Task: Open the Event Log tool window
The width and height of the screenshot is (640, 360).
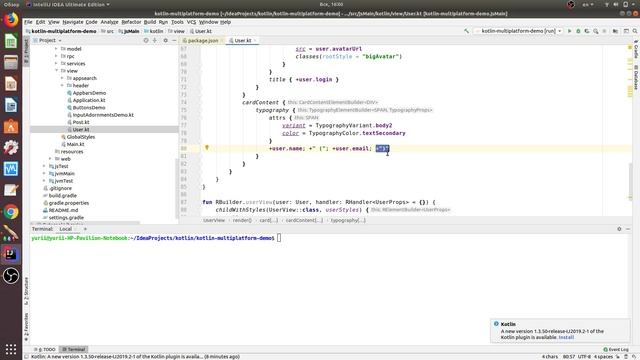Action: click(616, 349)
